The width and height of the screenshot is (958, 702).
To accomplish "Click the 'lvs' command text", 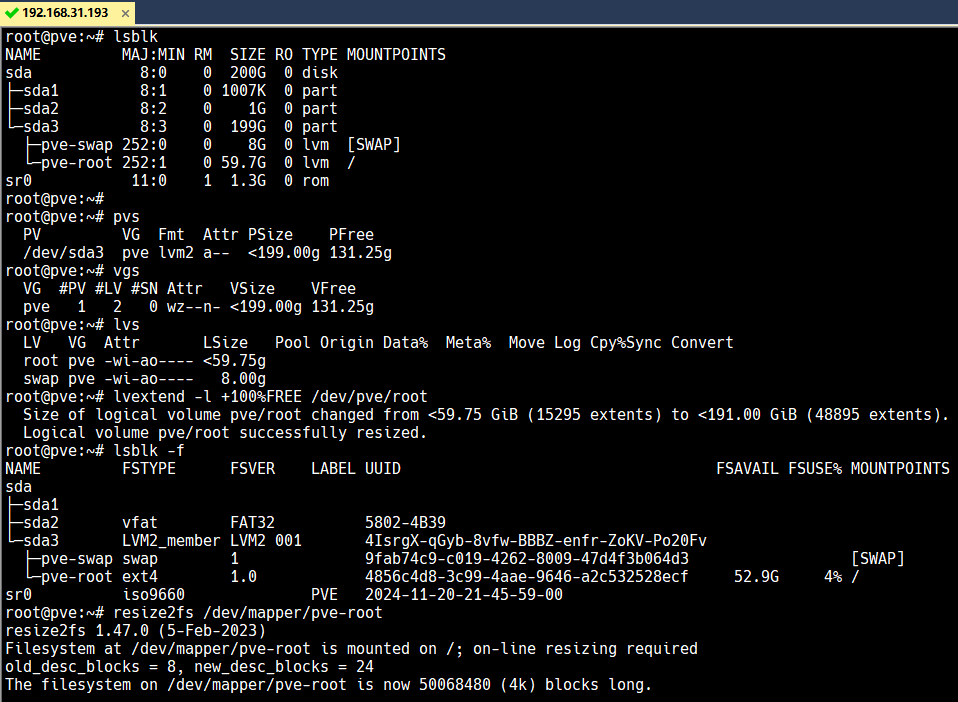I will 126,325.
